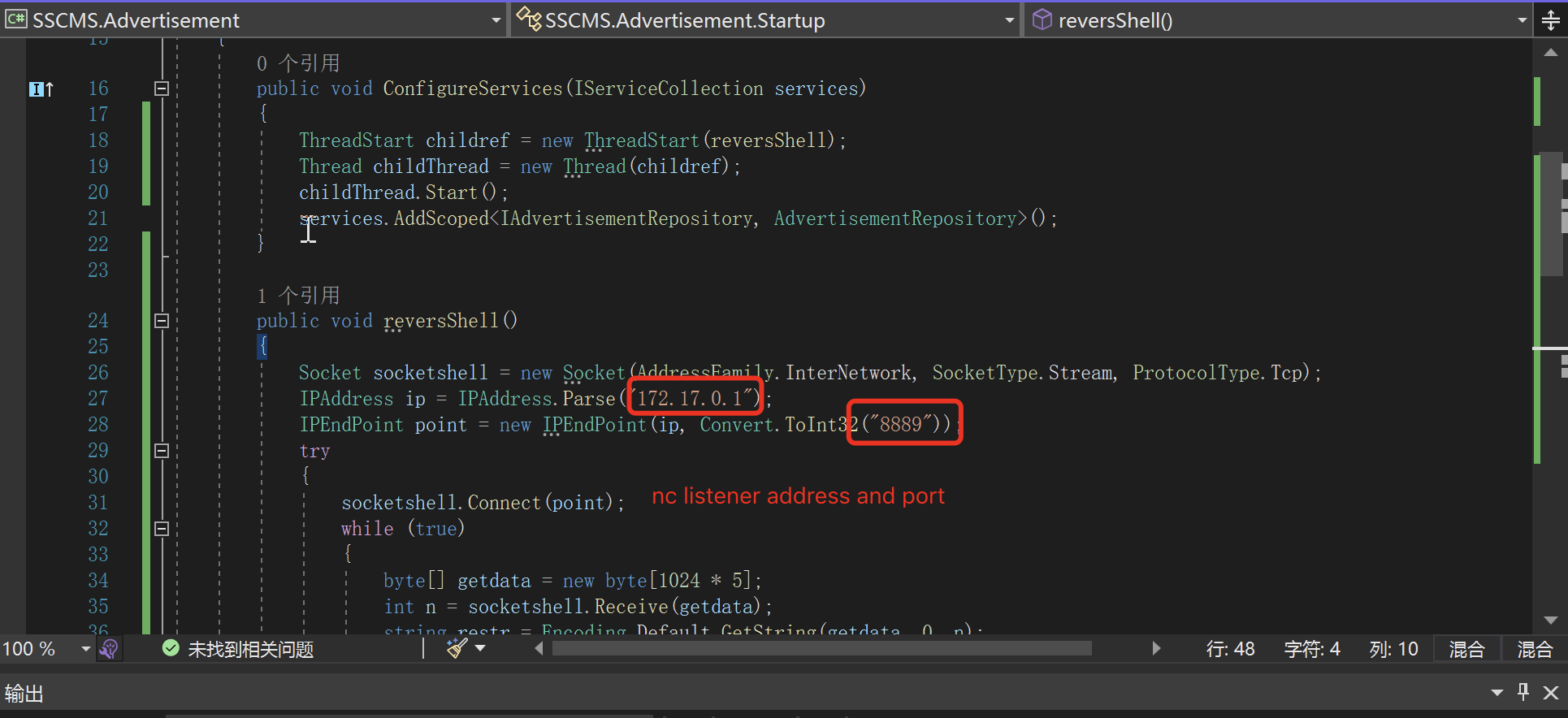Viewport: 1568px width, 718px height.
Task: Click line number 21 in the gutter
Action: (x=98, y=218)
